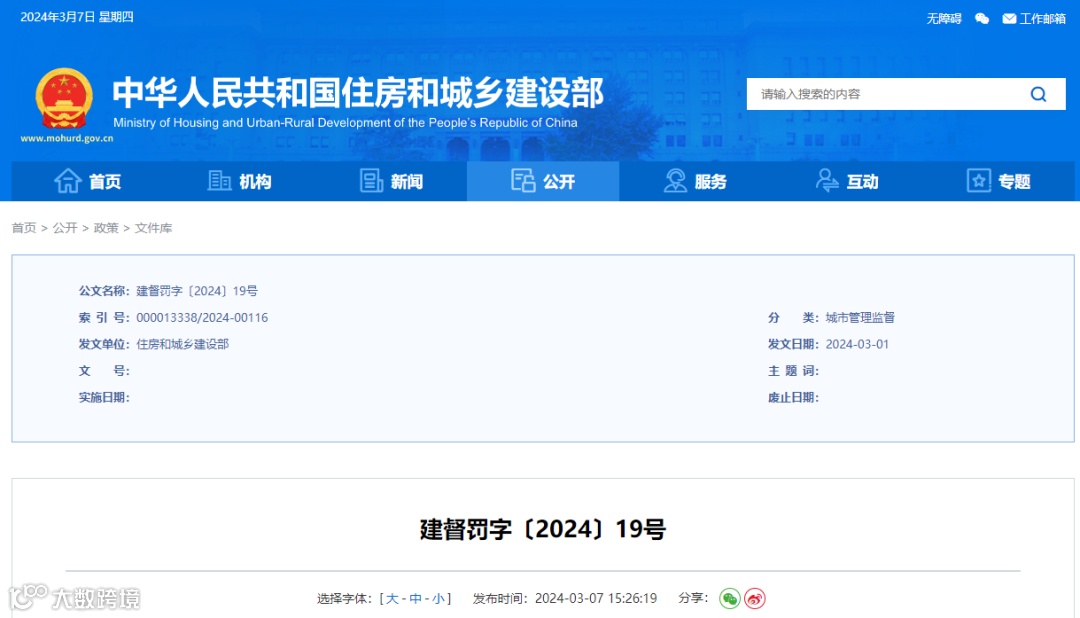The height and width of the screenshot is (618, 1080).
Task: Open the 机构 navigation tab
Action: [x=239, y=181]
